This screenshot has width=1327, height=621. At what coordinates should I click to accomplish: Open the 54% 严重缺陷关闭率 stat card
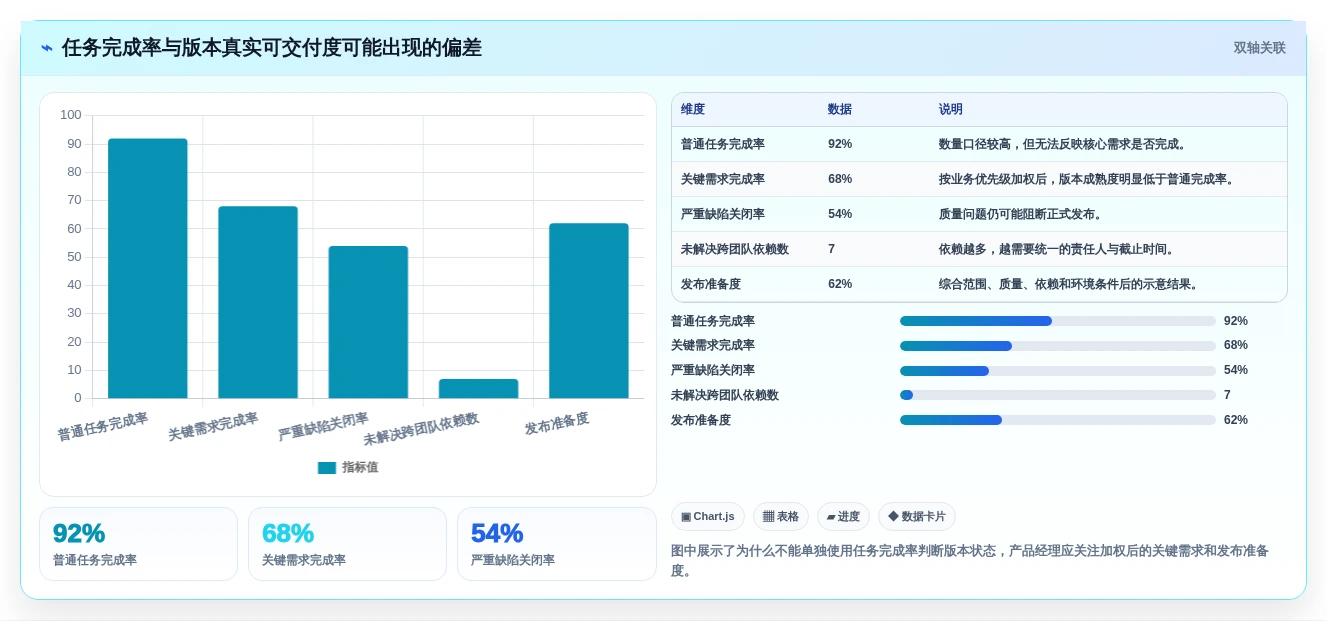click(x=556, y=544)
